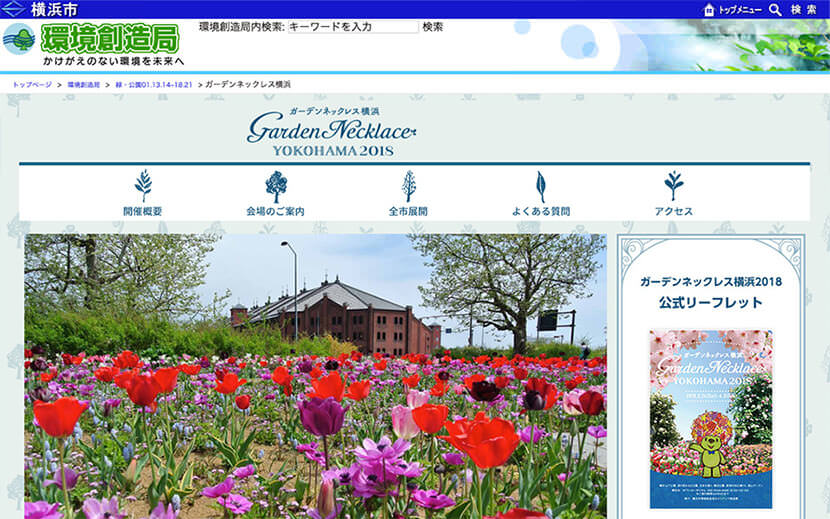Image resolution: width=830 pixels, height=519 pixels.
Task: Go to 環境創造局 breadcrumb link
Action: tap(84, 85)
